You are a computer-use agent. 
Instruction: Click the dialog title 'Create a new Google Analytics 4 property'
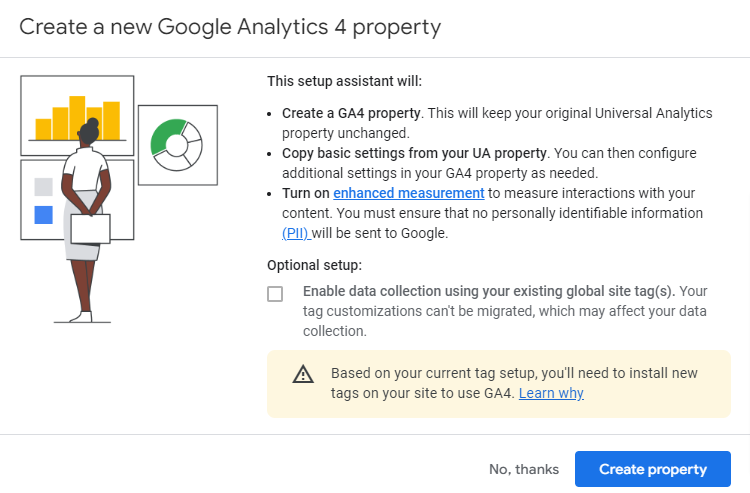tap(230, 26)
